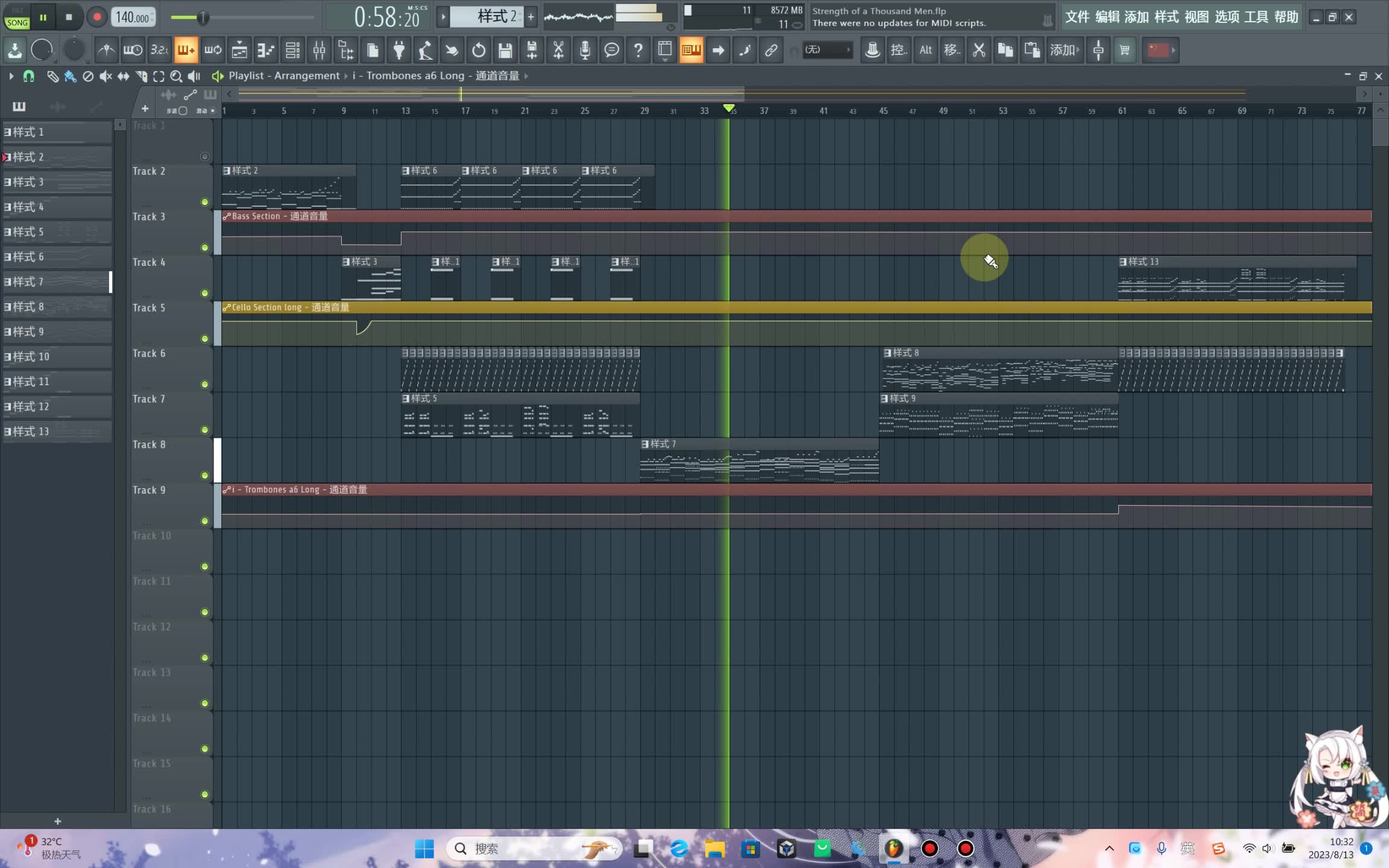Open the 样式 2 pattern selector dropdown
Image resolution: width=1389 pixels, height=868 pixels.
point(487,17)
